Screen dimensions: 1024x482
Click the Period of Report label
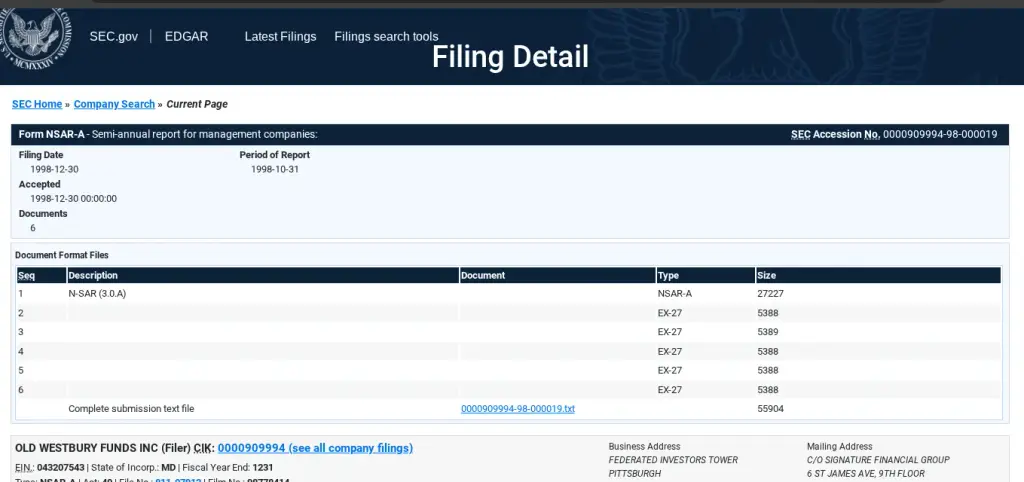(275, 155)
